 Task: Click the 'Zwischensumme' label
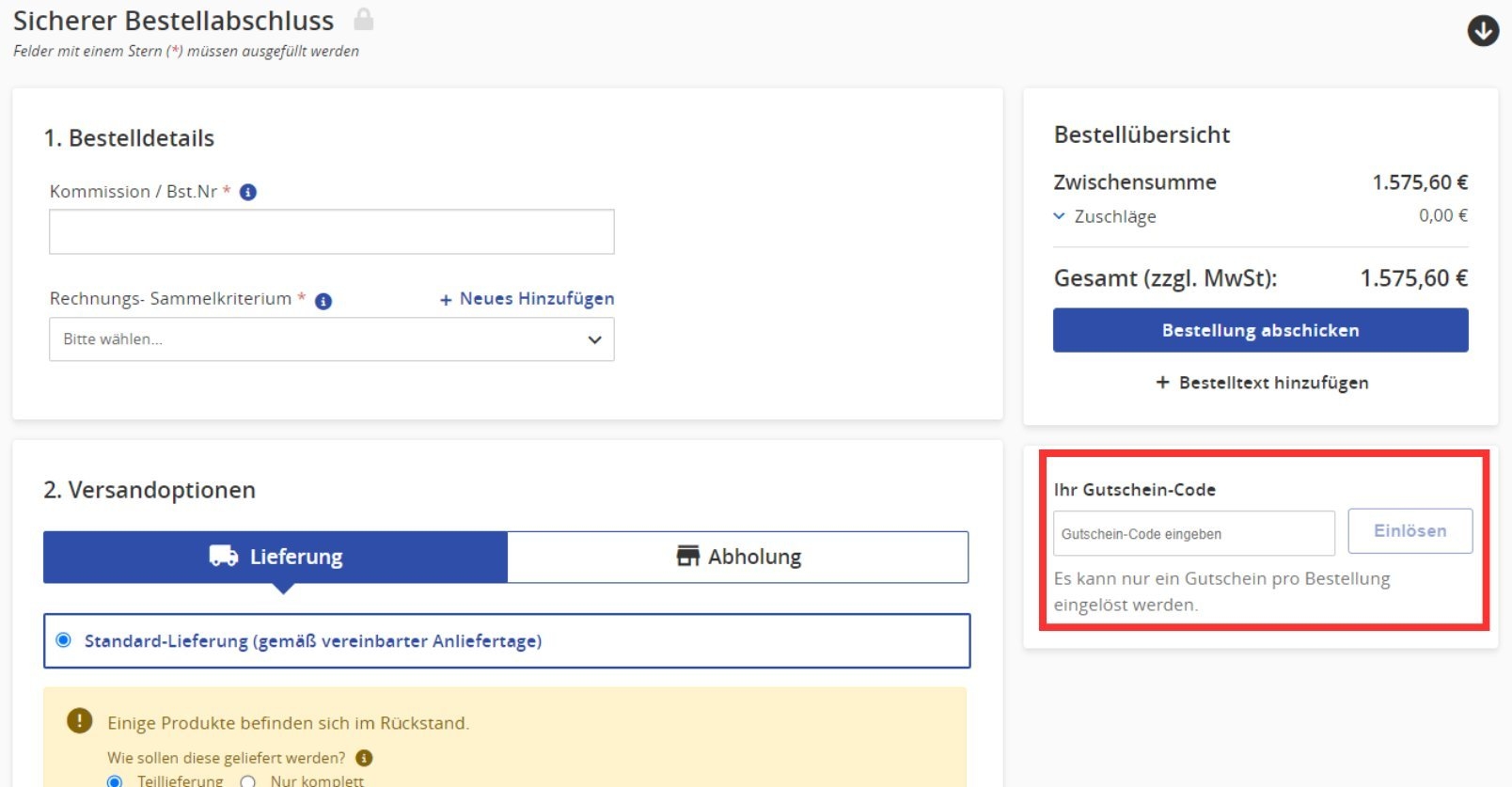click(1135, 182)
